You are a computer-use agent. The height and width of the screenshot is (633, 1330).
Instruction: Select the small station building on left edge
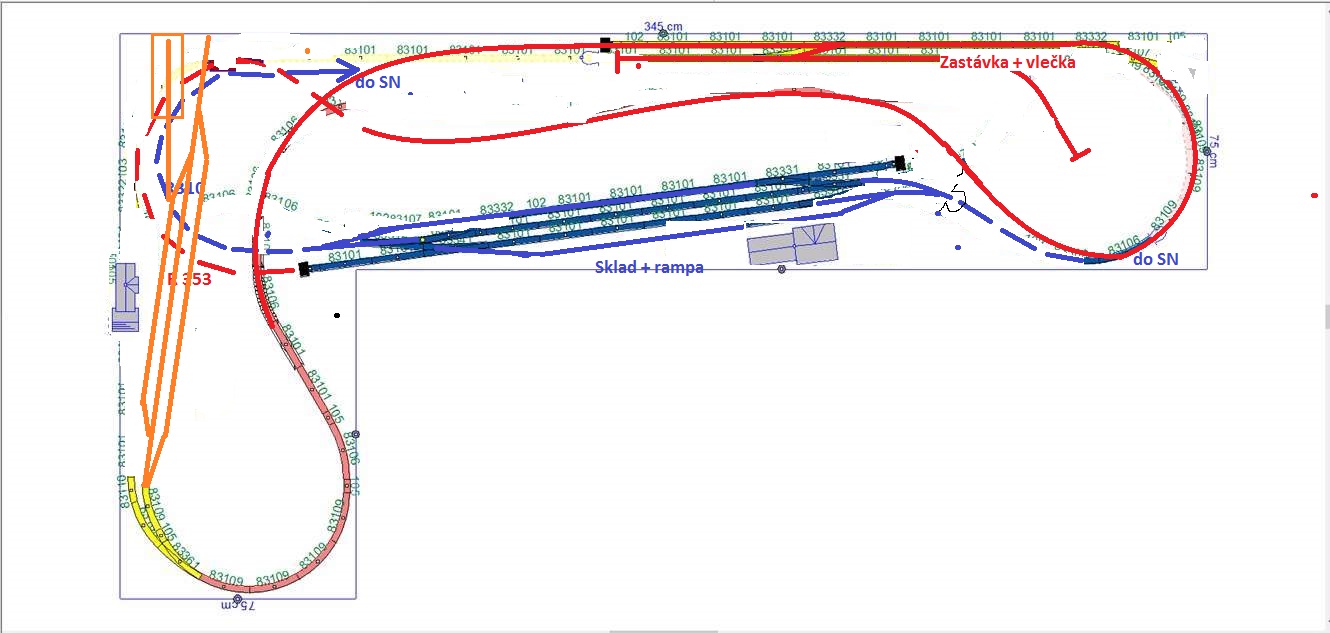pyautogui.click(x=125, y=290)
